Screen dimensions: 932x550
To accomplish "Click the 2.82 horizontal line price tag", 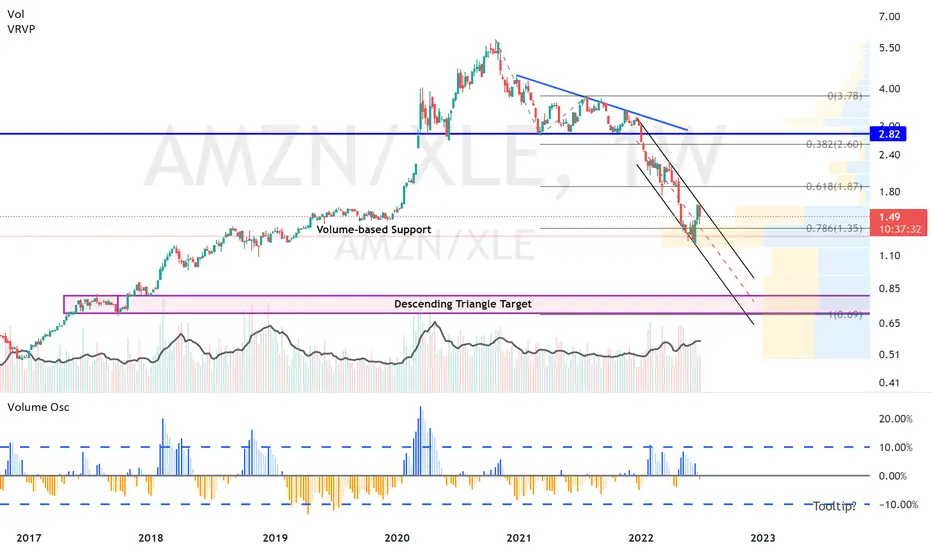I will [x=889, y=134].
